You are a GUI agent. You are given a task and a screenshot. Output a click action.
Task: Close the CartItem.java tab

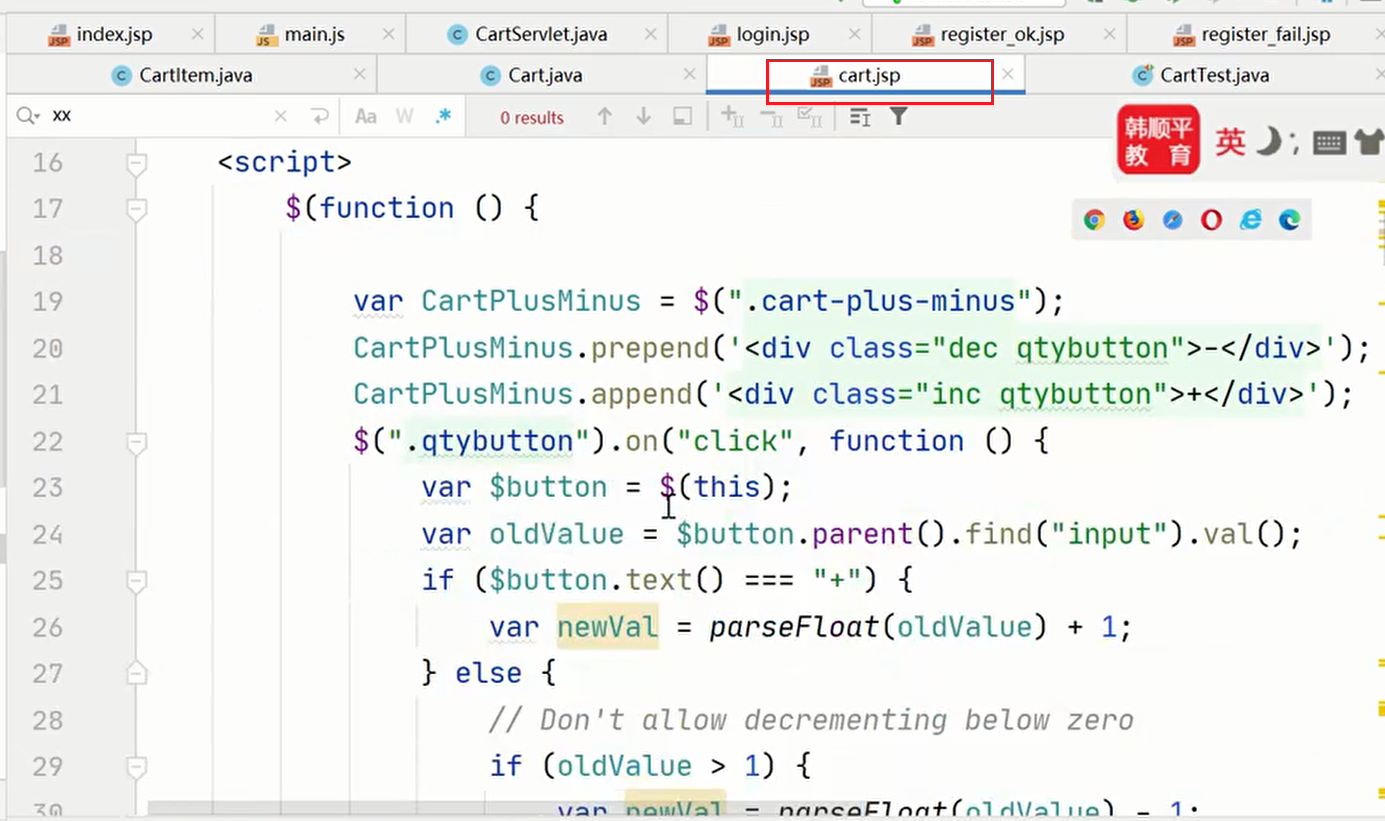click(x=360, y=74)
